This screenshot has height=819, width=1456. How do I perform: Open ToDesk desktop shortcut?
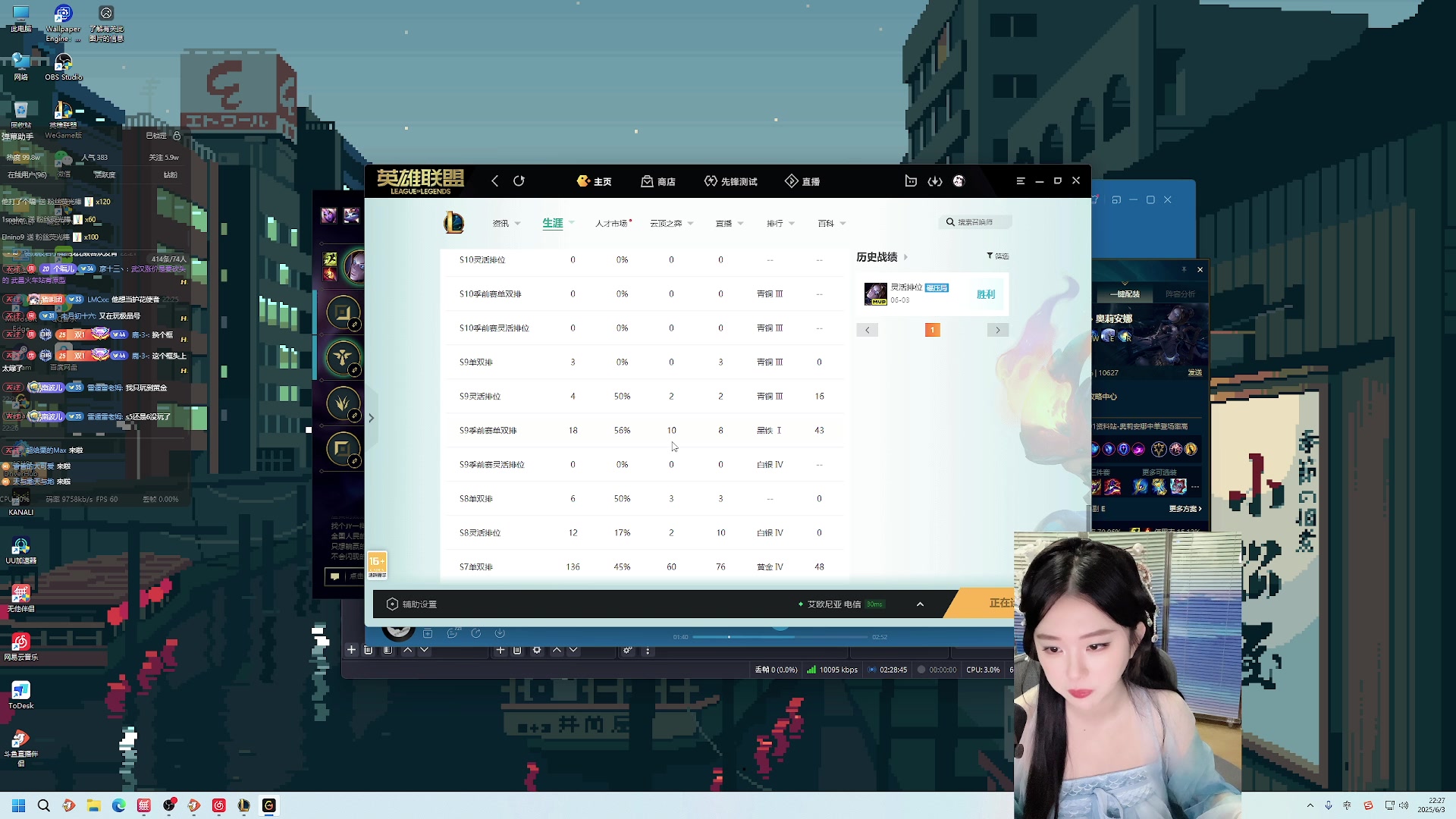pyautogui.click(x=20, y=695)
